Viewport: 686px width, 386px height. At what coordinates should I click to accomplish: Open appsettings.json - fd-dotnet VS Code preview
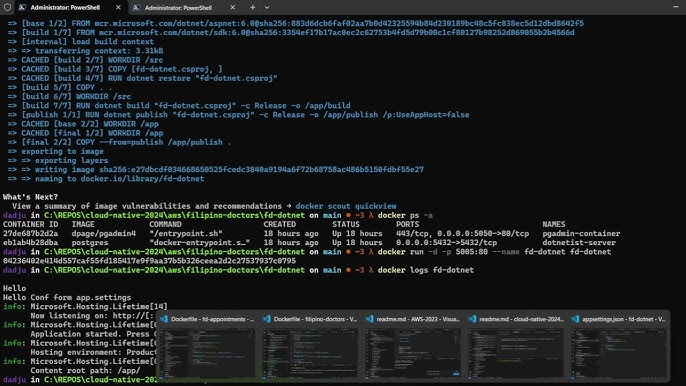tap(618, 346)
